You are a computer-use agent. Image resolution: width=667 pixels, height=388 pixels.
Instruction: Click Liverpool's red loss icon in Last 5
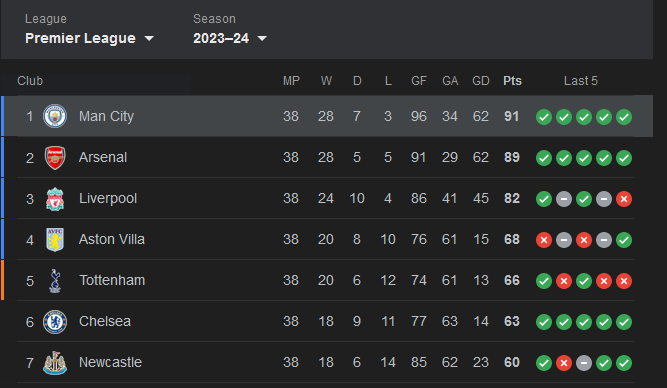click(x=624, y=199)
